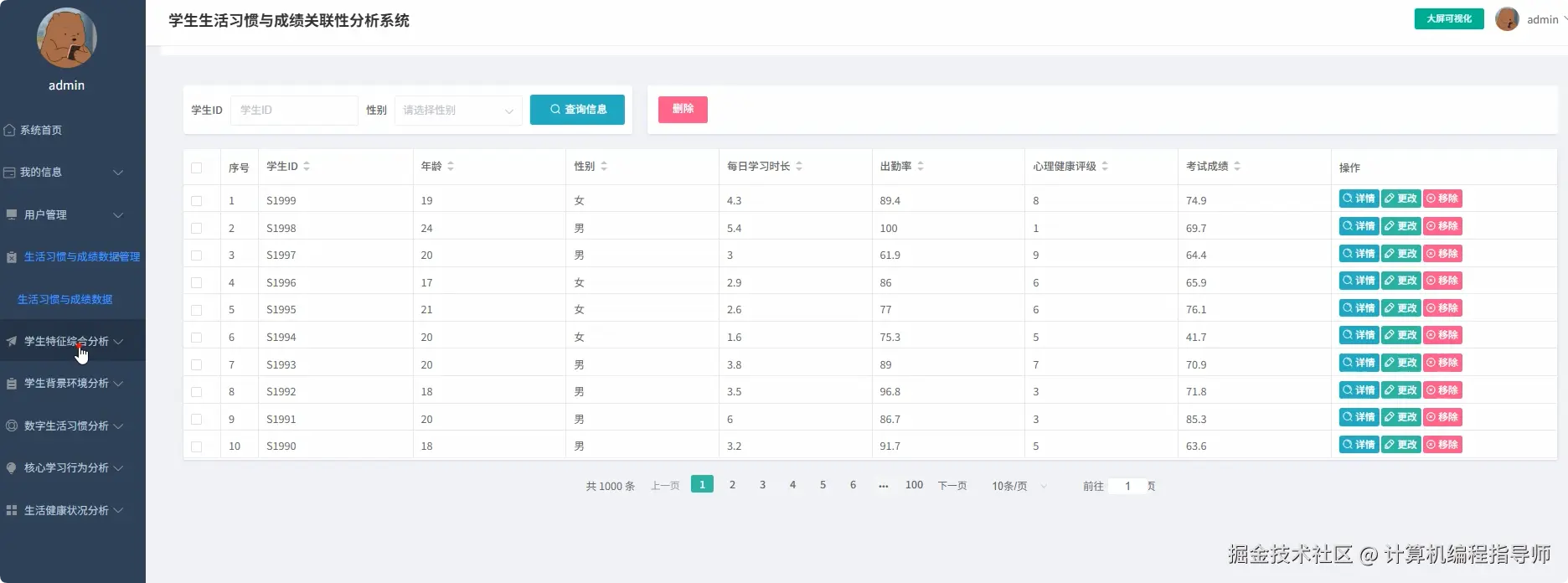Click the 数字生活习惯分析 sidebar icon
1568x583 pixels.
pos(12,426)
